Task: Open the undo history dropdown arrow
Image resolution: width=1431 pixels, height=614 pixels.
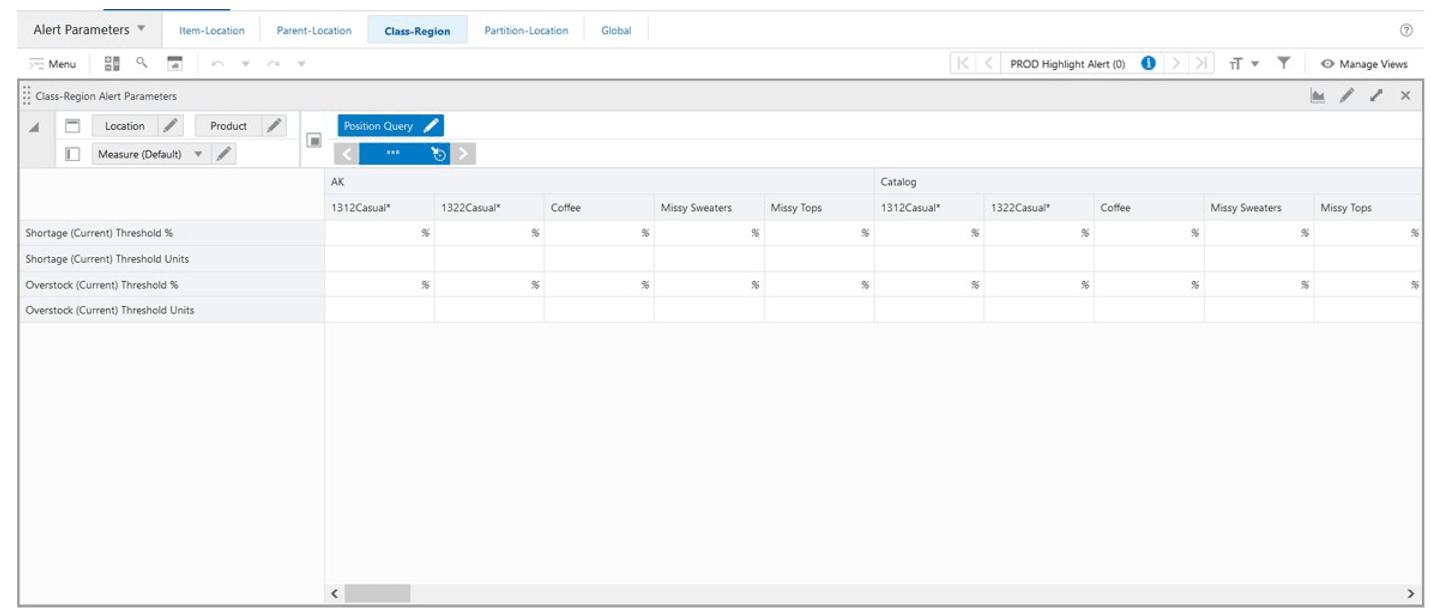Action: click(x=245, y=64)
